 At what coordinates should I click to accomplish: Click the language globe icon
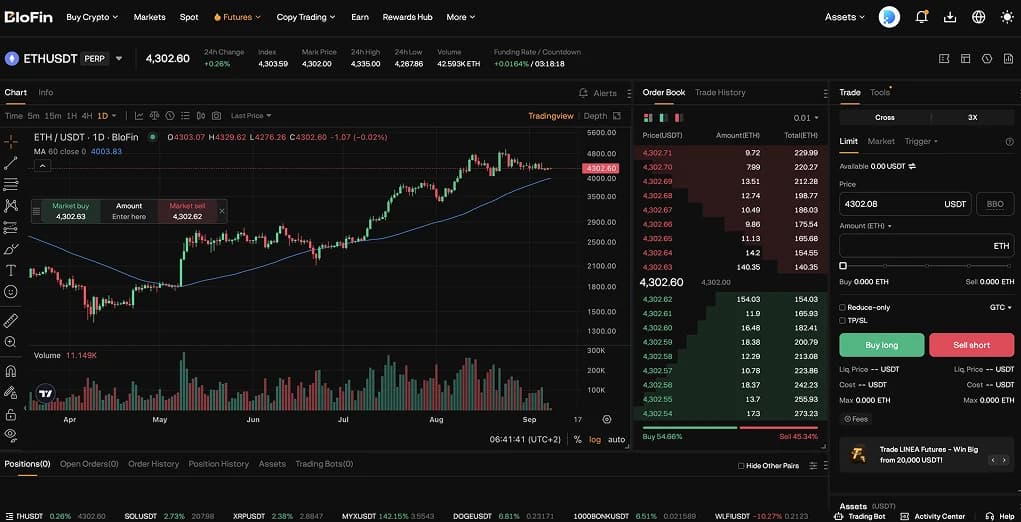[978, 17]
